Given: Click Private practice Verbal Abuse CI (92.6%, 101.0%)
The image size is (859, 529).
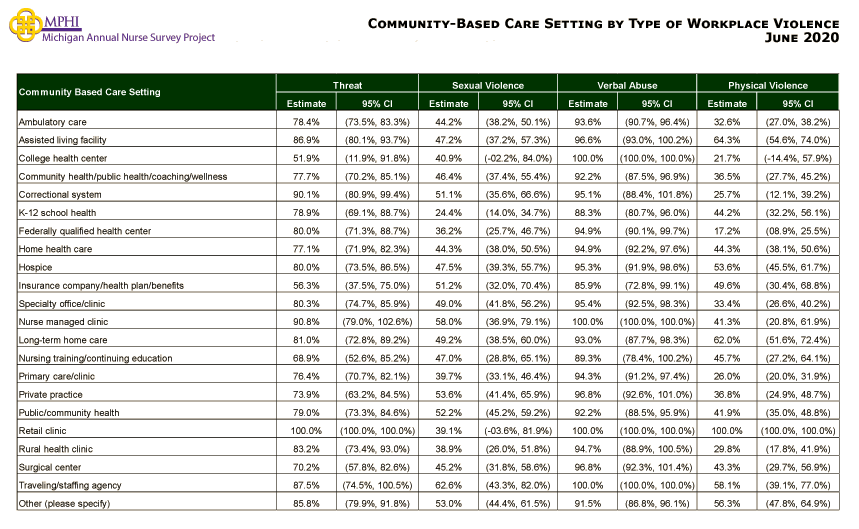Looking at the screenshot, I should [x=657, y=394].
